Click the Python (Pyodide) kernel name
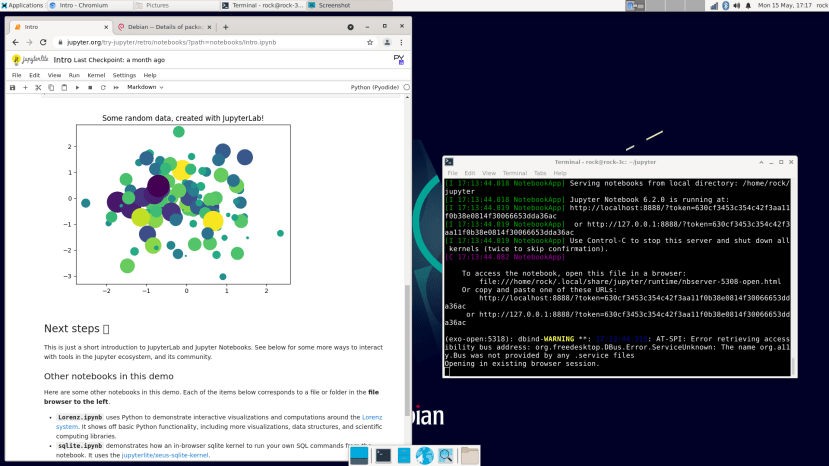This screenshot has width=829, height=466. tap(374, 87)
